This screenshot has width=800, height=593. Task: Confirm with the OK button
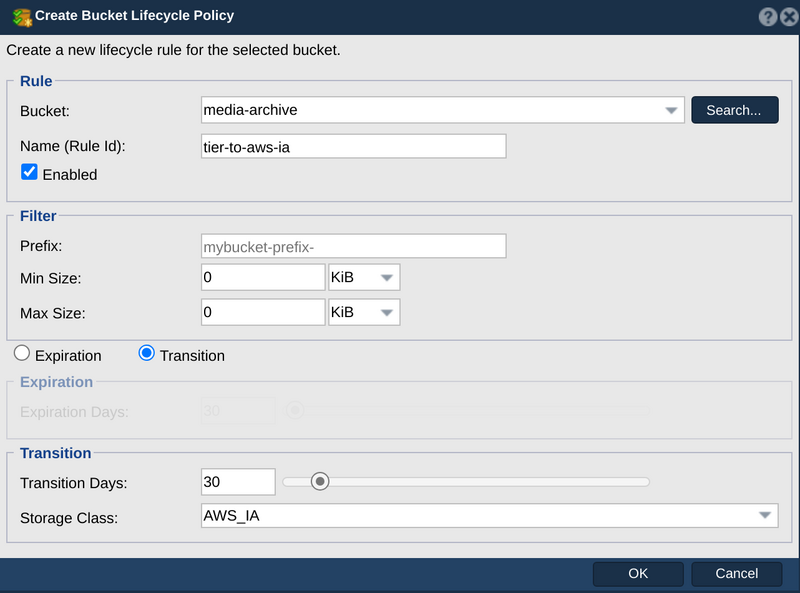[x=638, y=574]
